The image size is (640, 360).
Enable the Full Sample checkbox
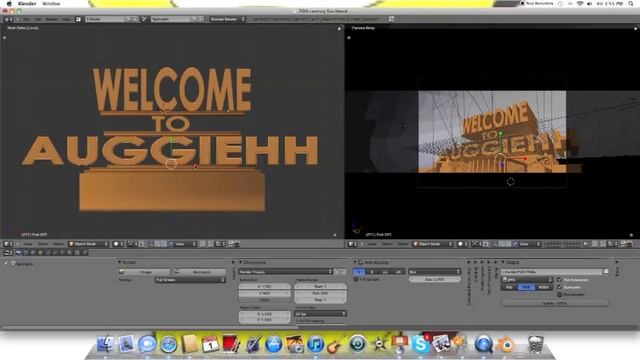point(356,279)
